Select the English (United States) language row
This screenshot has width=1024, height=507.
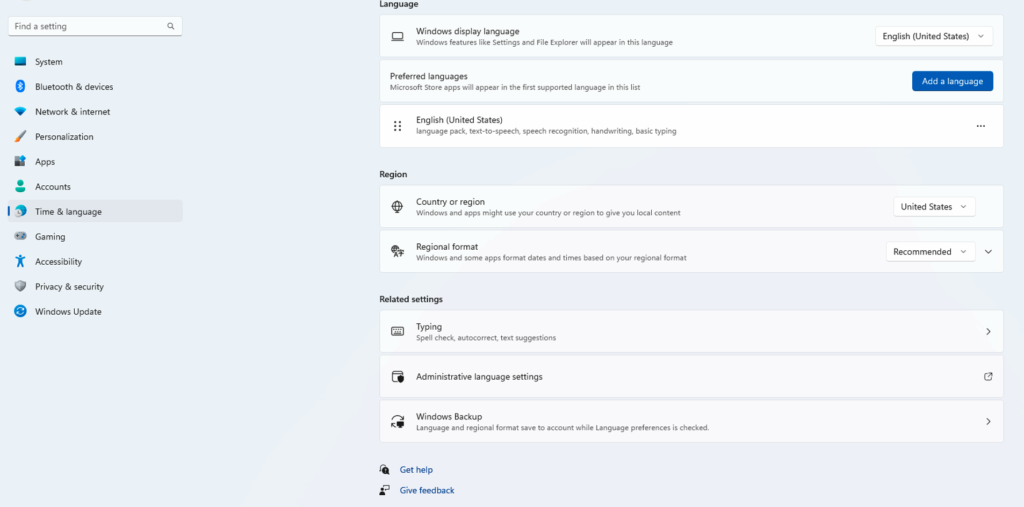(691, 126)
